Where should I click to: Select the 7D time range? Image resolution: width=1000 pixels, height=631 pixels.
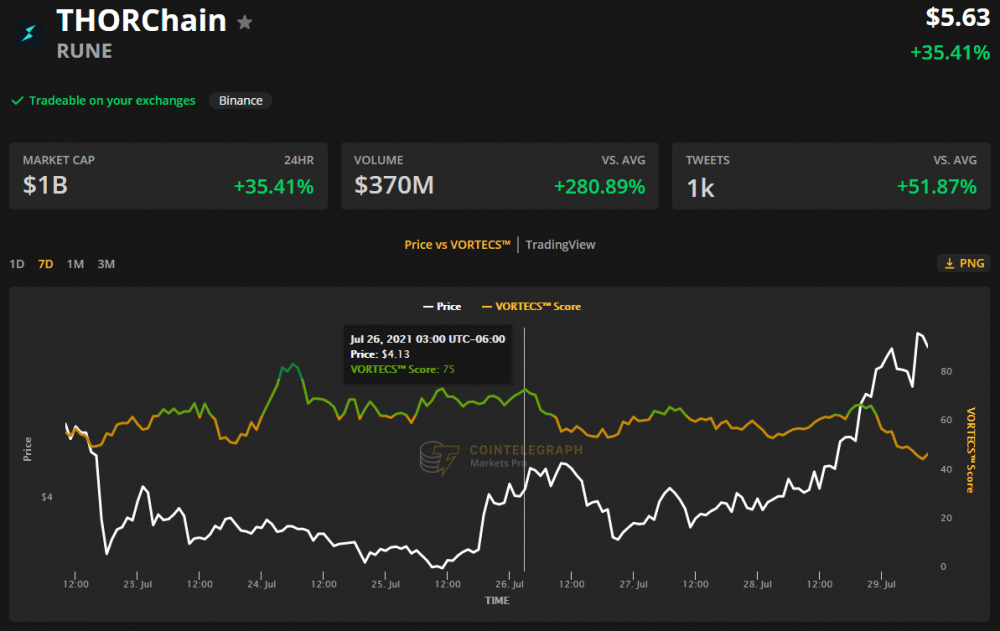click(x=45, y=264)
